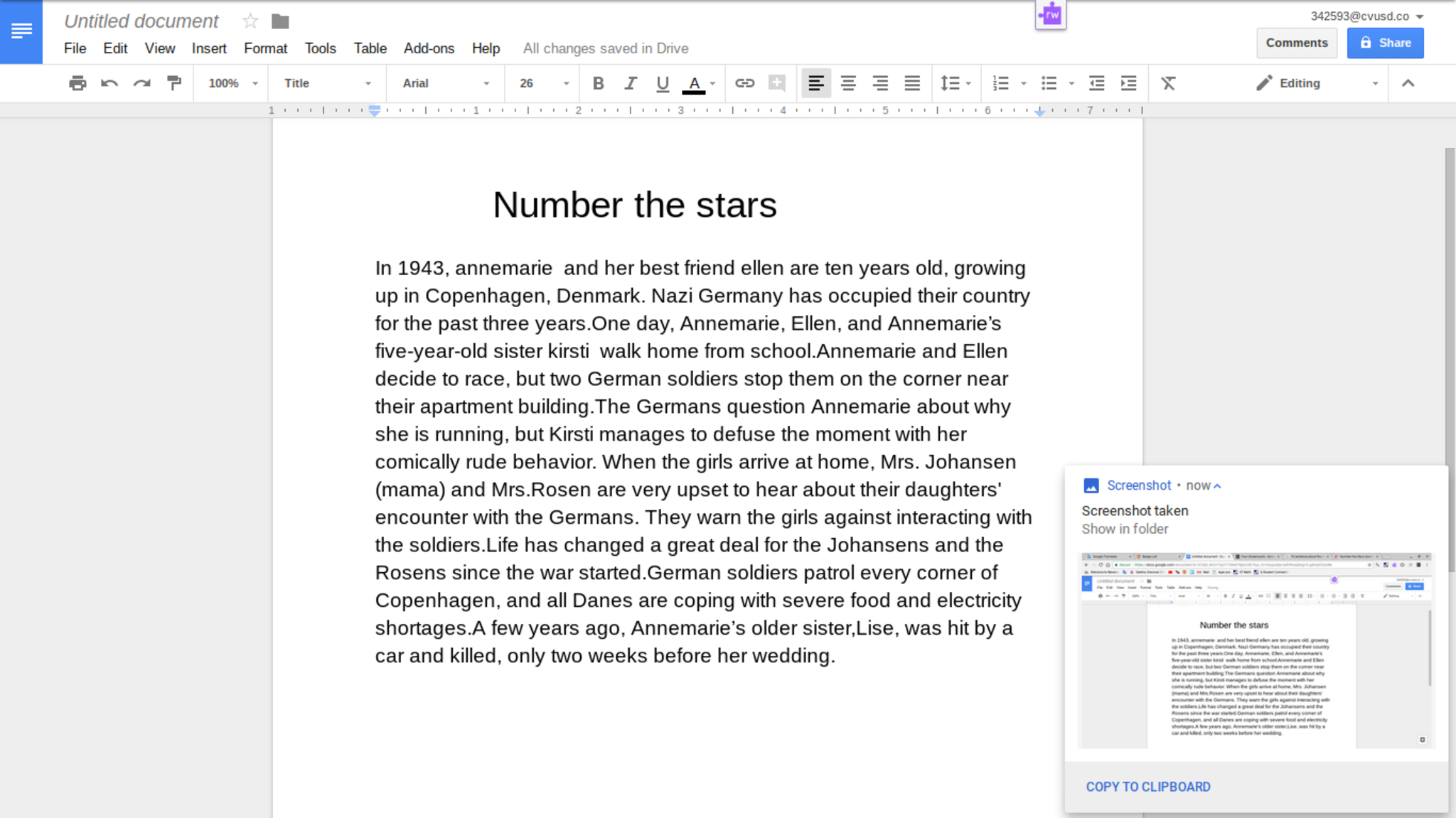1456x818 pixels.
Task: Star the Untitled document
Action: pyautogui.click(x=250, y=21)
